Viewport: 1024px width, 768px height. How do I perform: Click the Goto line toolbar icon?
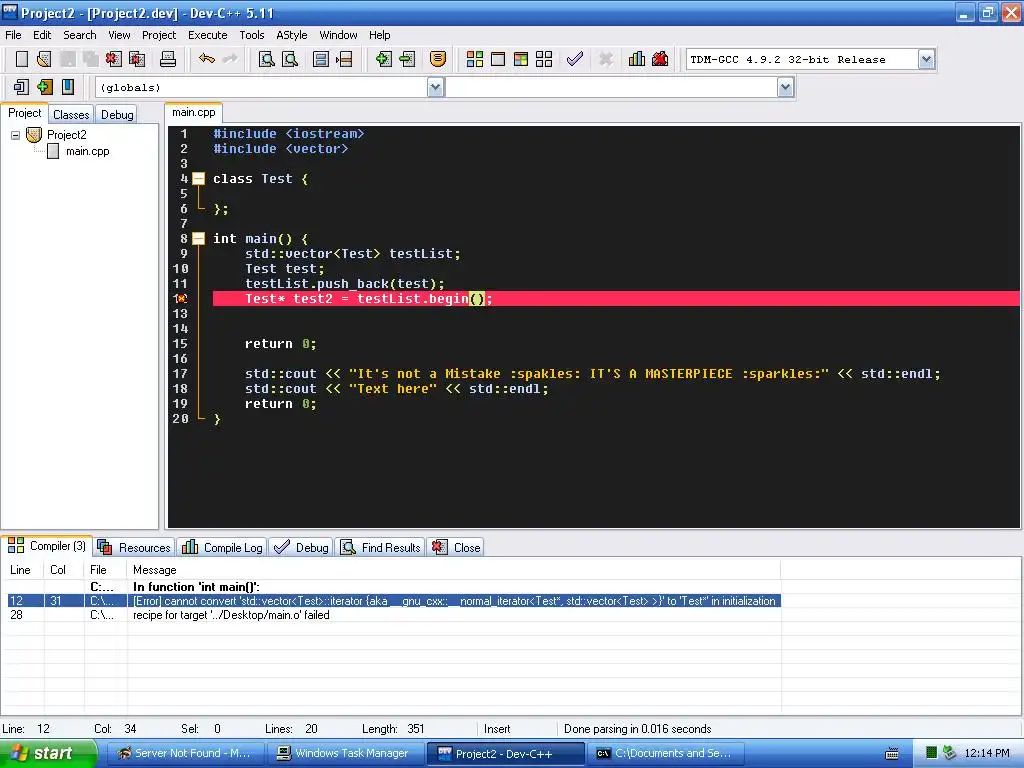tap(344, 59)
